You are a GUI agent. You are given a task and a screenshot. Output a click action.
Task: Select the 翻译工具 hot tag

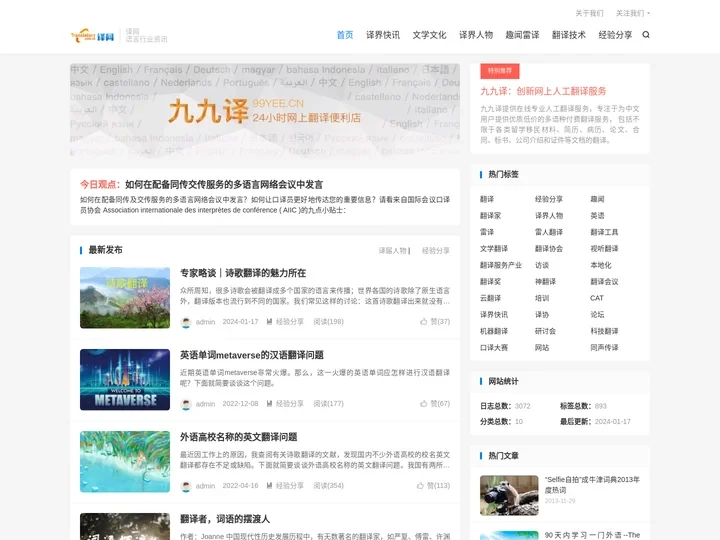click(x=604, y=232)
